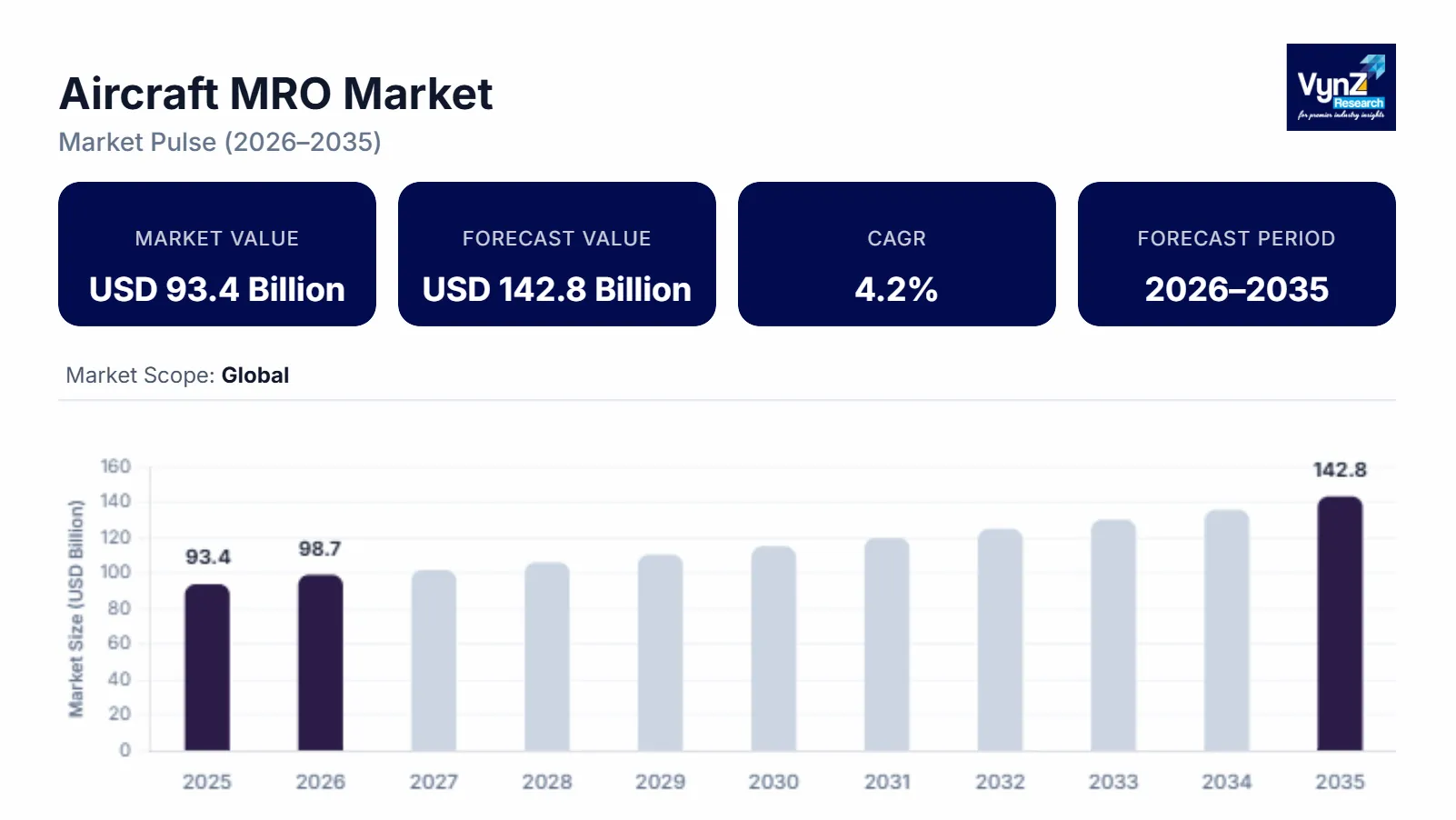Click the 120 y-axis tick label
This screenshot has width=1456, height=820.
(x=115, y=537)
